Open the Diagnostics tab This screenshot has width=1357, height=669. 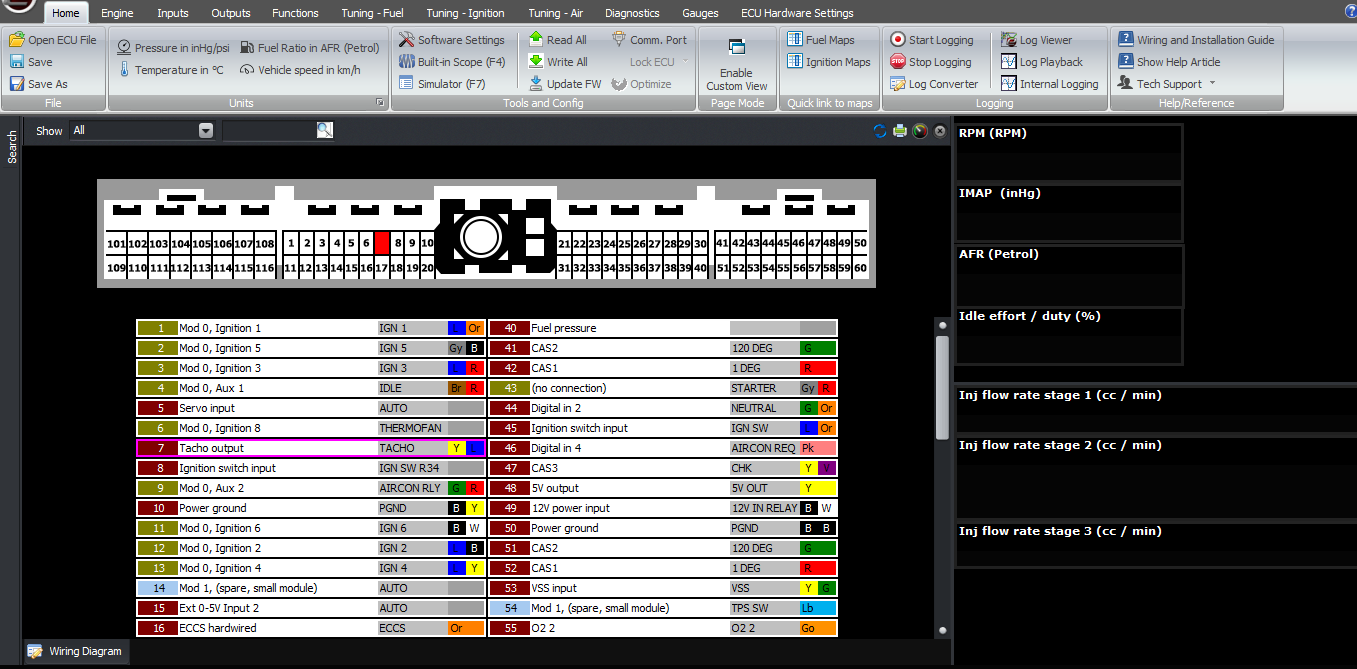pyautogui.click(x=632, y=13)
